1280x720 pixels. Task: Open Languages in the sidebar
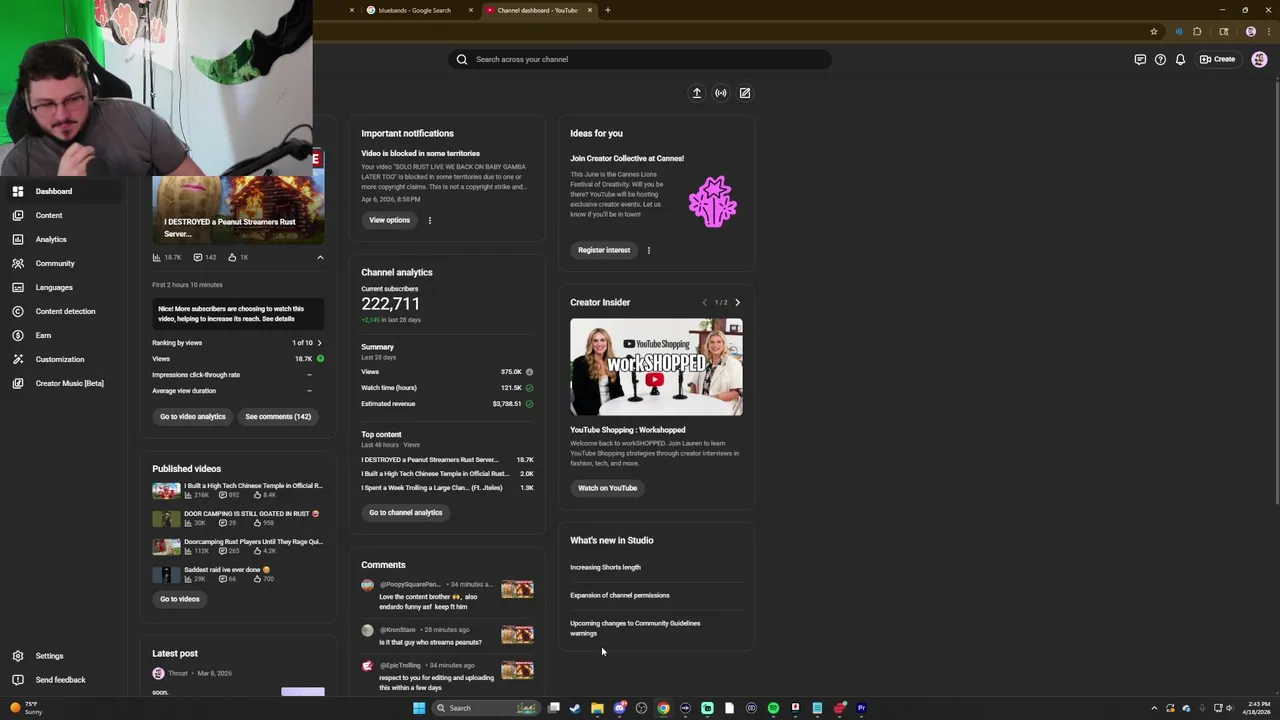click(x=54, y=287)
